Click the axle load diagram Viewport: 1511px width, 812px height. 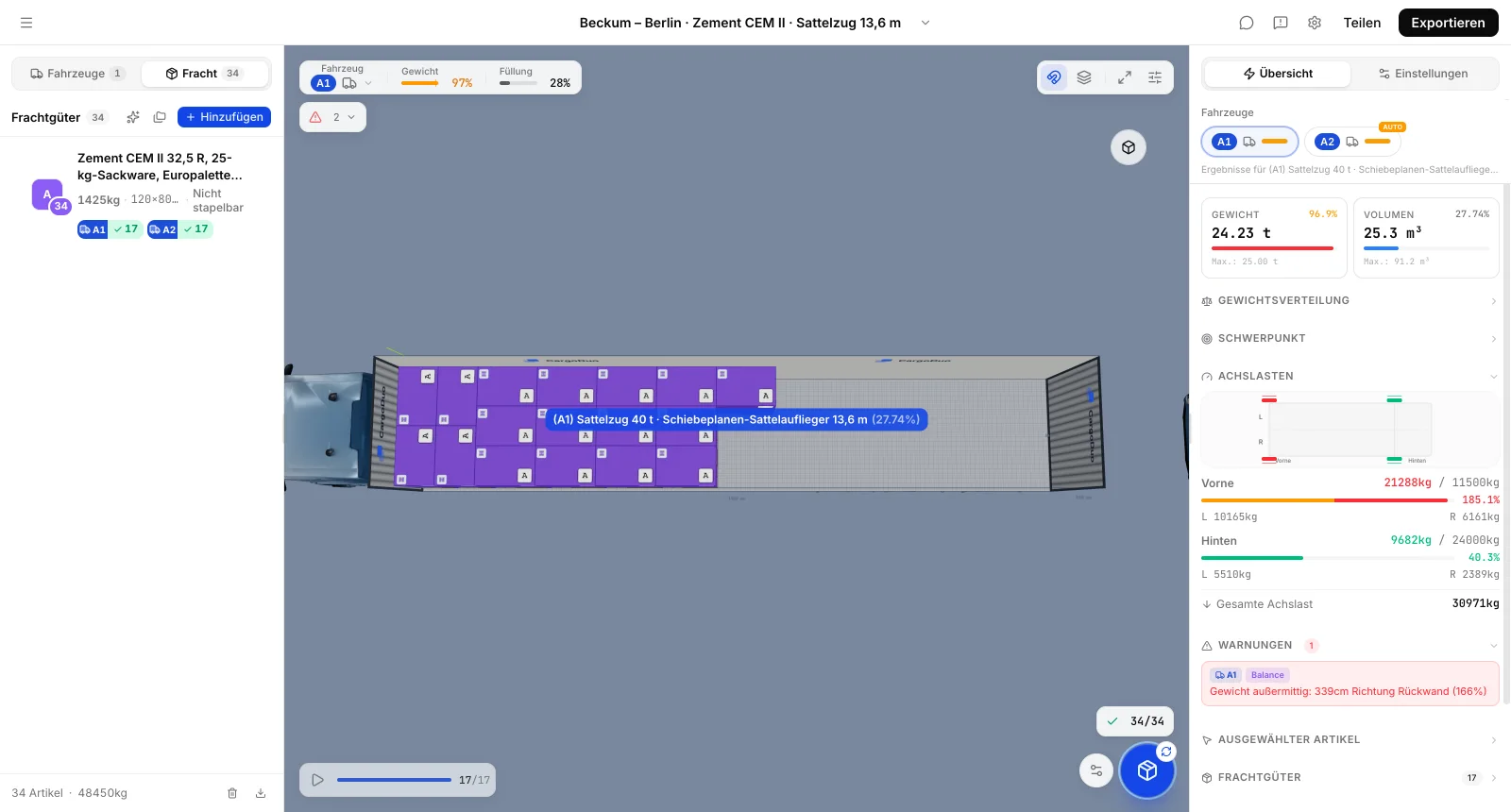tap(1350, 431)
